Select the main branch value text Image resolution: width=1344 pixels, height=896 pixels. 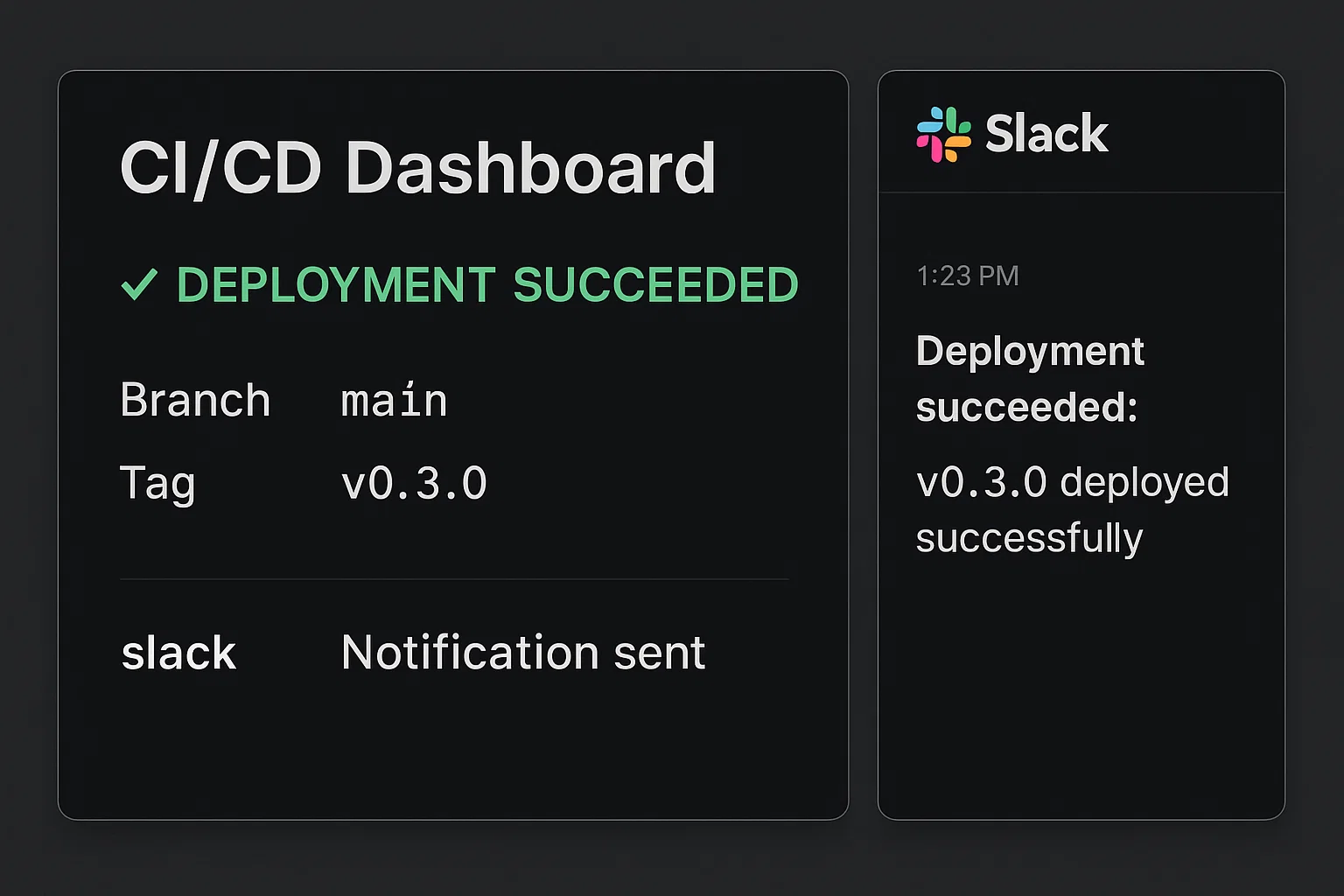[393, 400]
